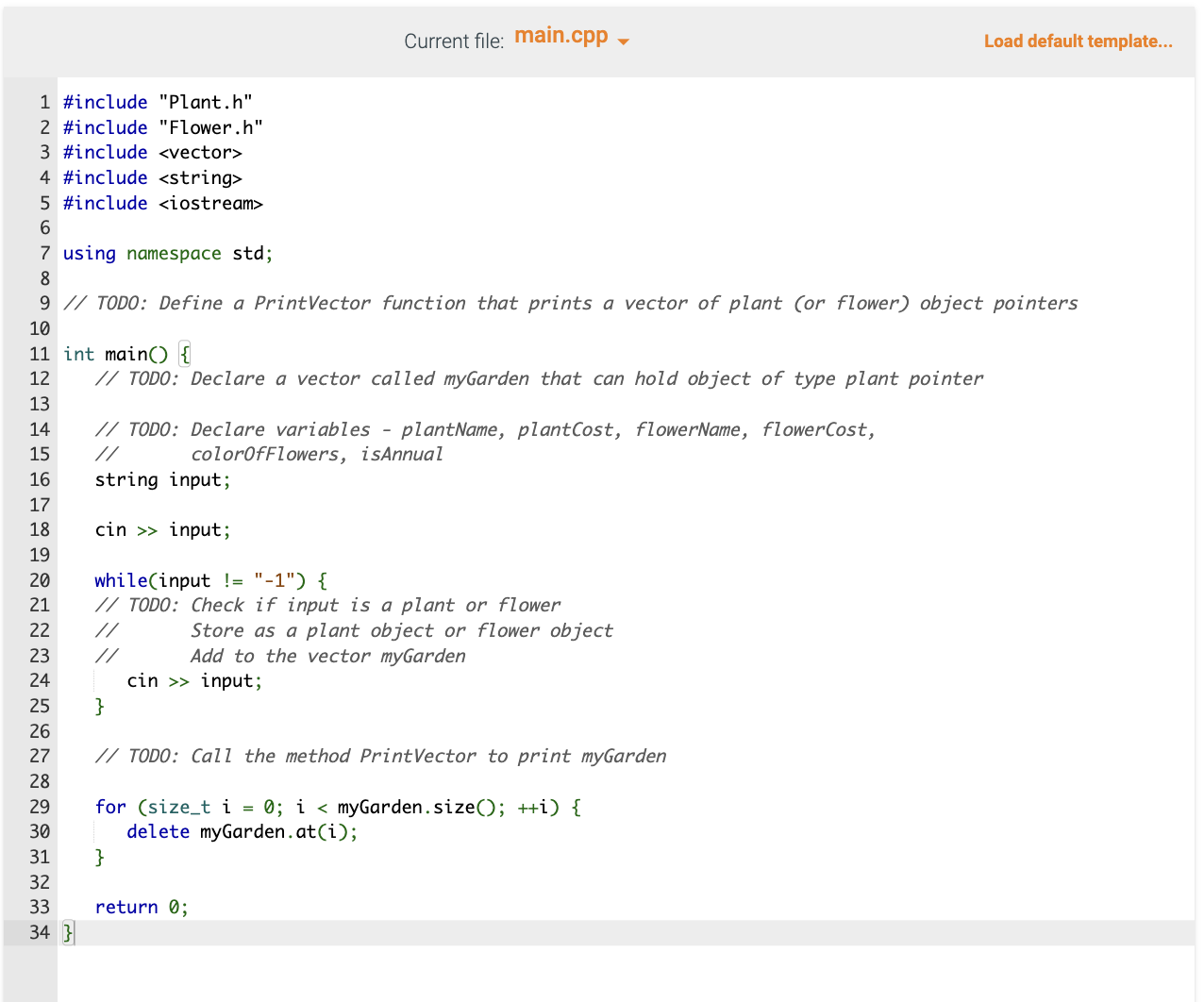Click line number 1 beside #include Plant.h
1204x1002 pixels.
[x=44, y=102]
